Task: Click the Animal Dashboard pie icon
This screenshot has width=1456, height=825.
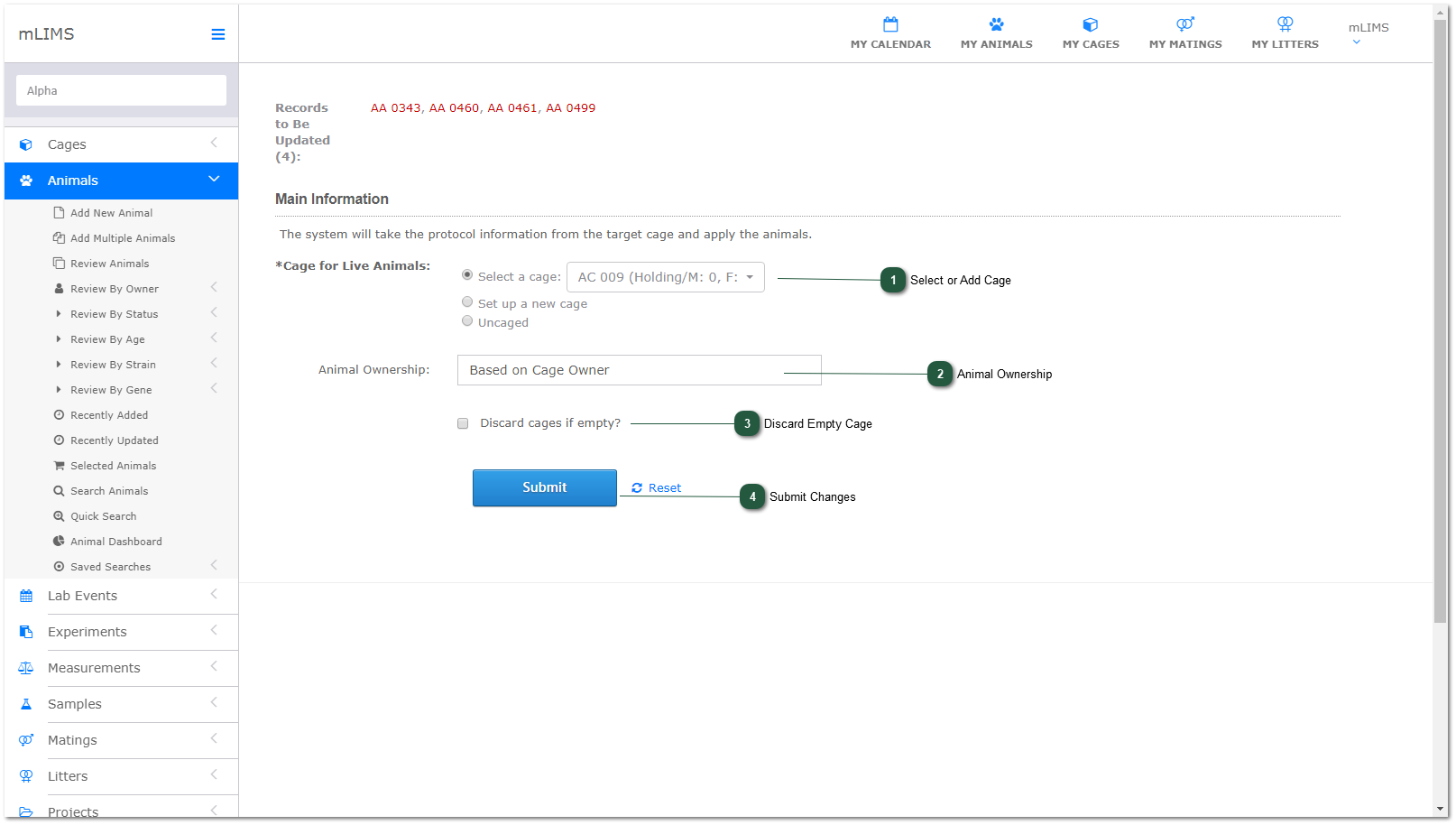Action: [x=59, y=542]
